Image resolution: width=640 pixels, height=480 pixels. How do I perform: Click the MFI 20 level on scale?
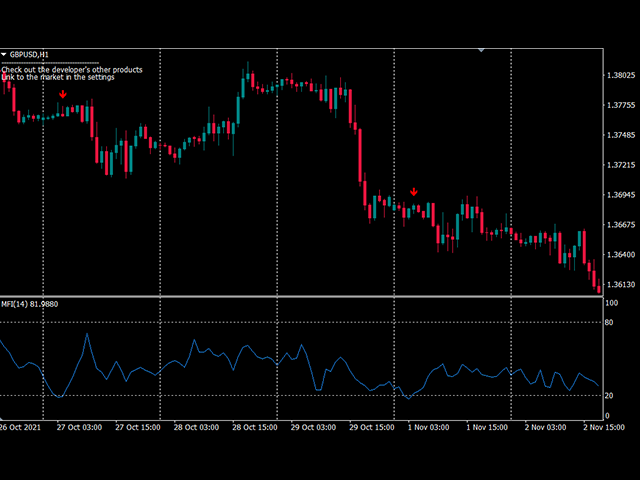click(609, 396)
